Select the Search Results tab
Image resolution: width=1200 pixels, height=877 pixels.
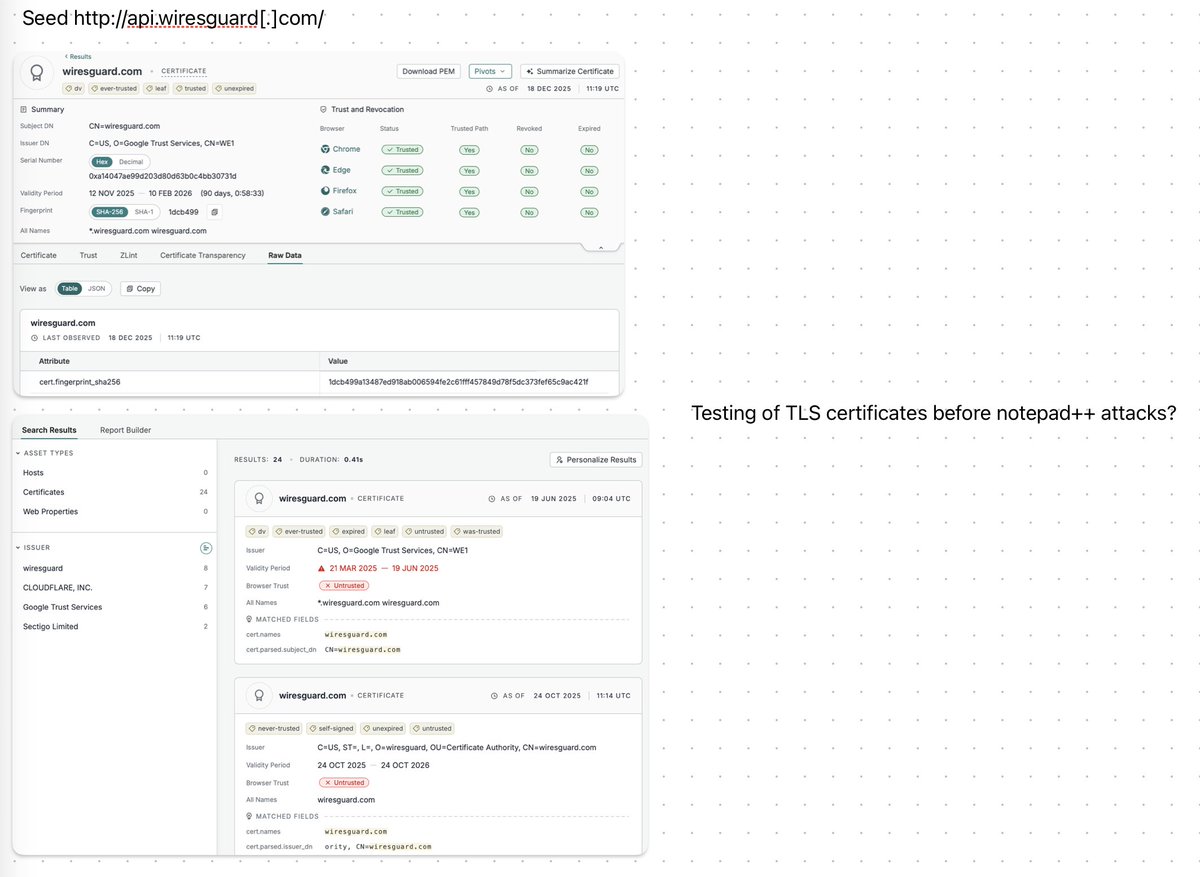(49, 430)
